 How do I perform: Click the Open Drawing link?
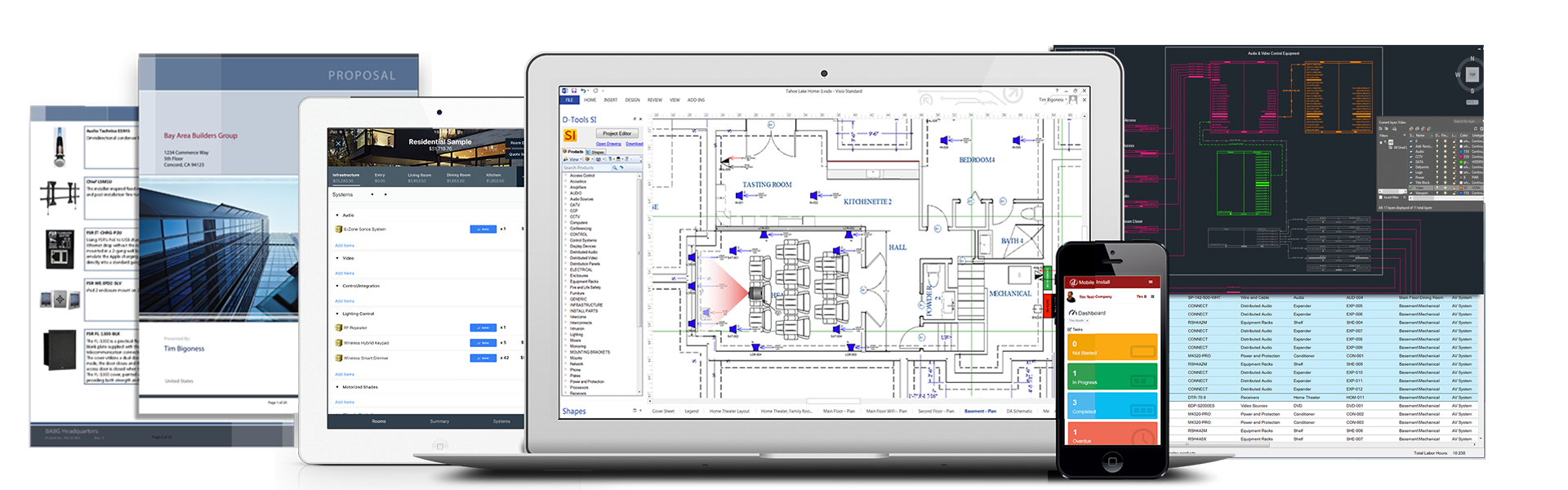pos(608,144)
